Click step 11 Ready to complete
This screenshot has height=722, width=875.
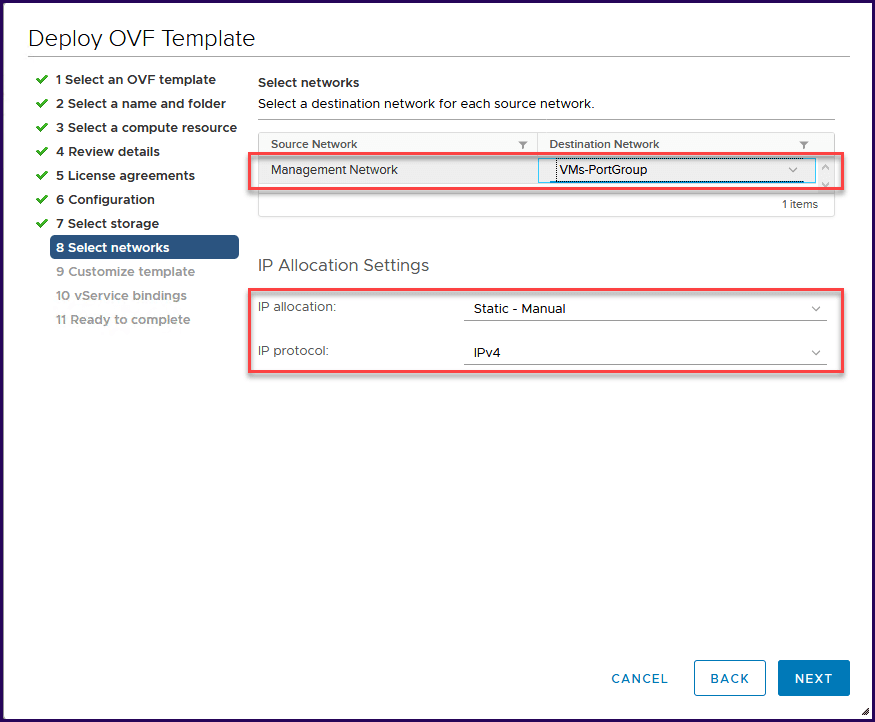pos(123,320)
